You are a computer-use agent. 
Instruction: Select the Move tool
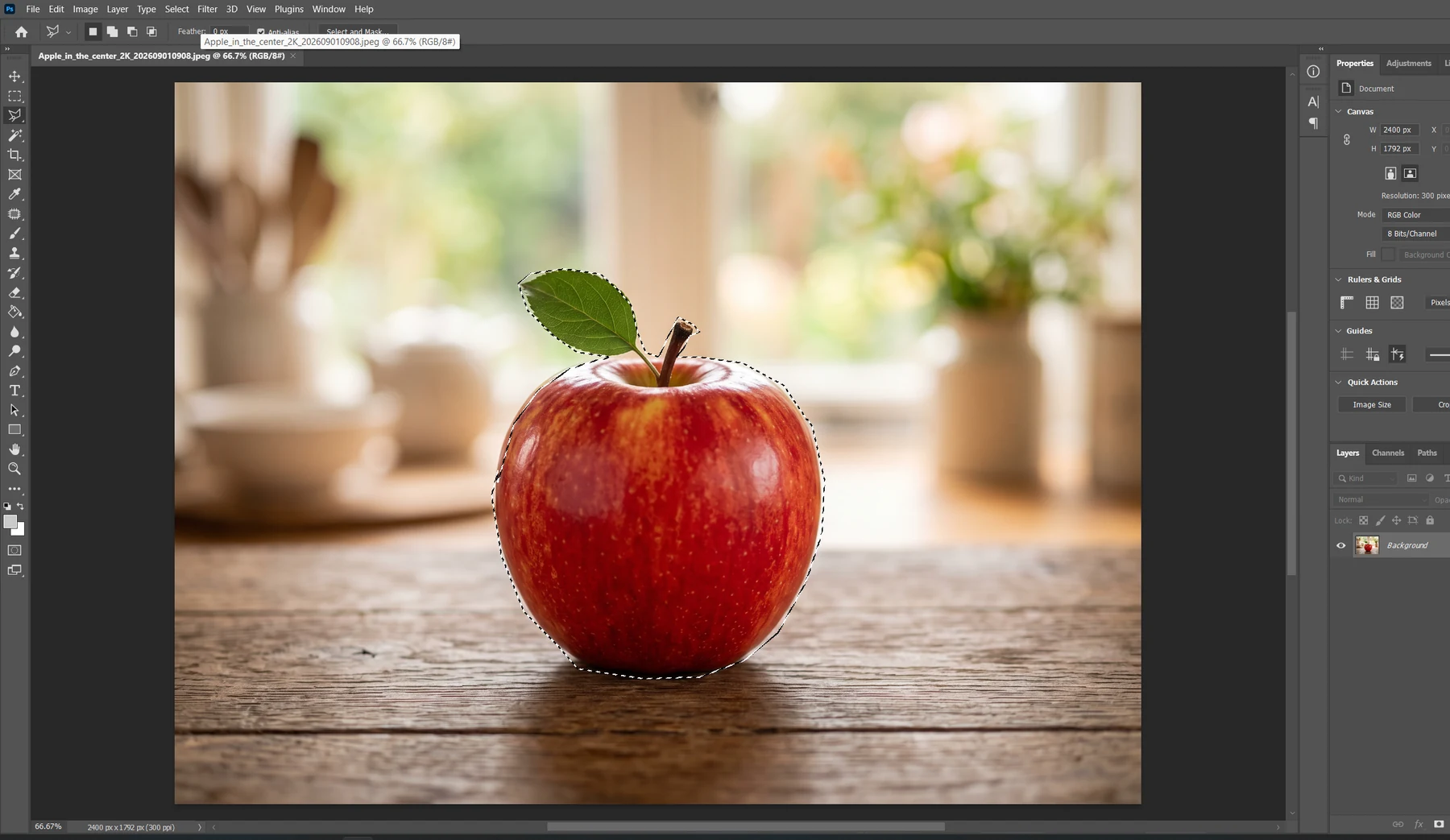tap(14, 76)
